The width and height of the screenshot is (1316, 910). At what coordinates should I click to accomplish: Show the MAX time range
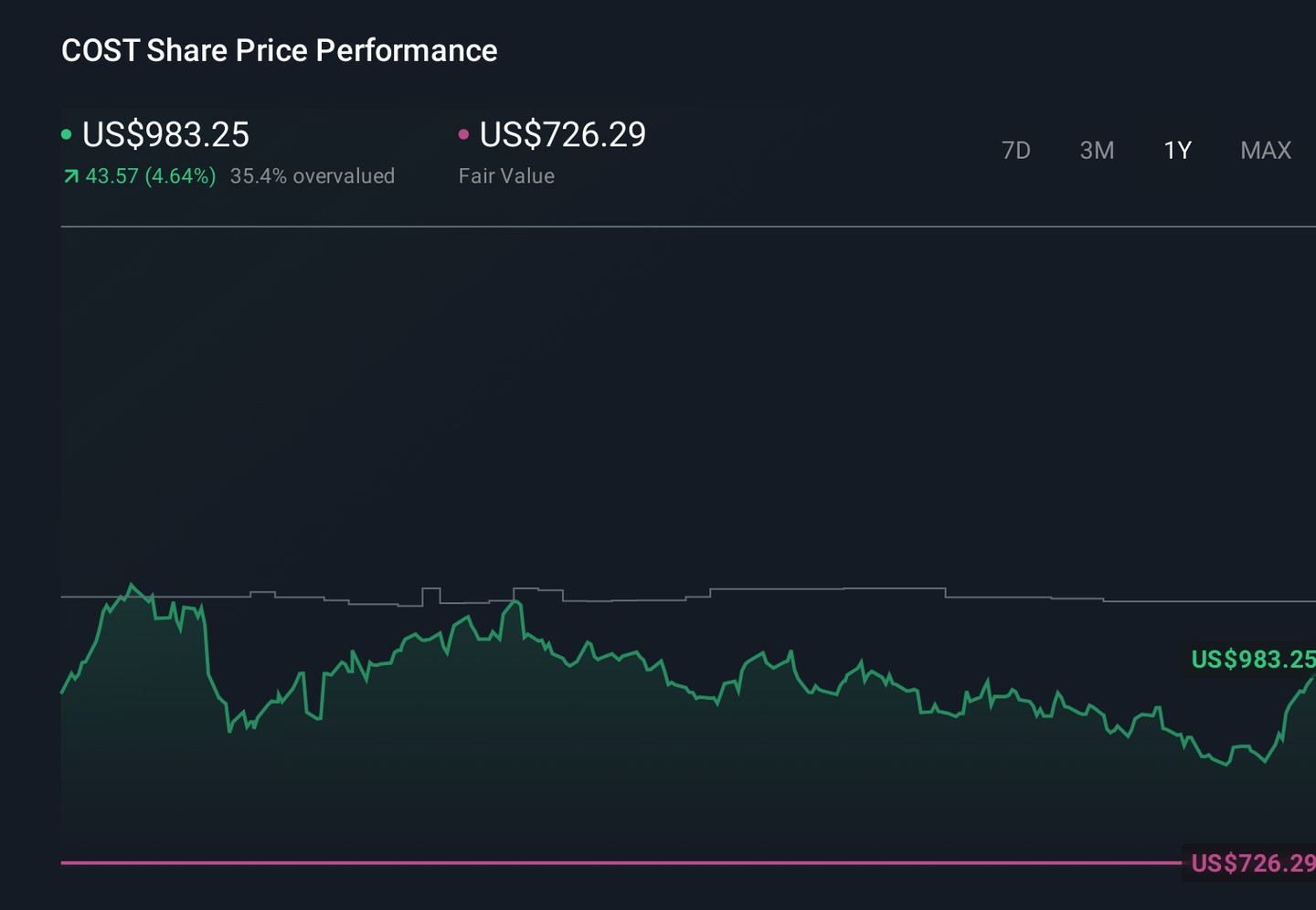coord(1266,151)
